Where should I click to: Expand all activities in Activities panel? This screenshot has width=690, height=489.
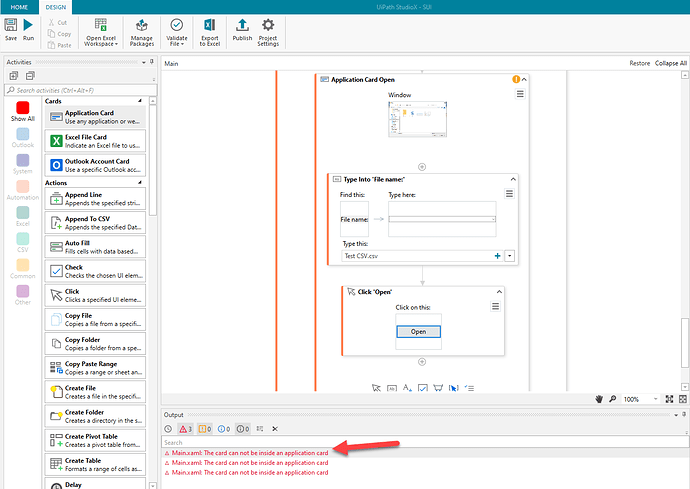14,76
